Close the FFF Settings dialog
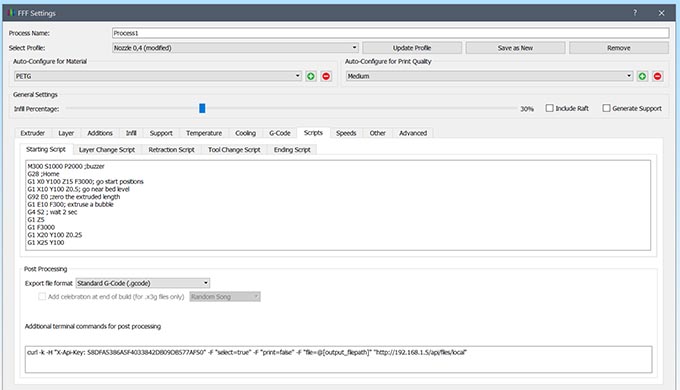This screenshot has height=390, width=680. pyautogui.click(x=661, y=13)
